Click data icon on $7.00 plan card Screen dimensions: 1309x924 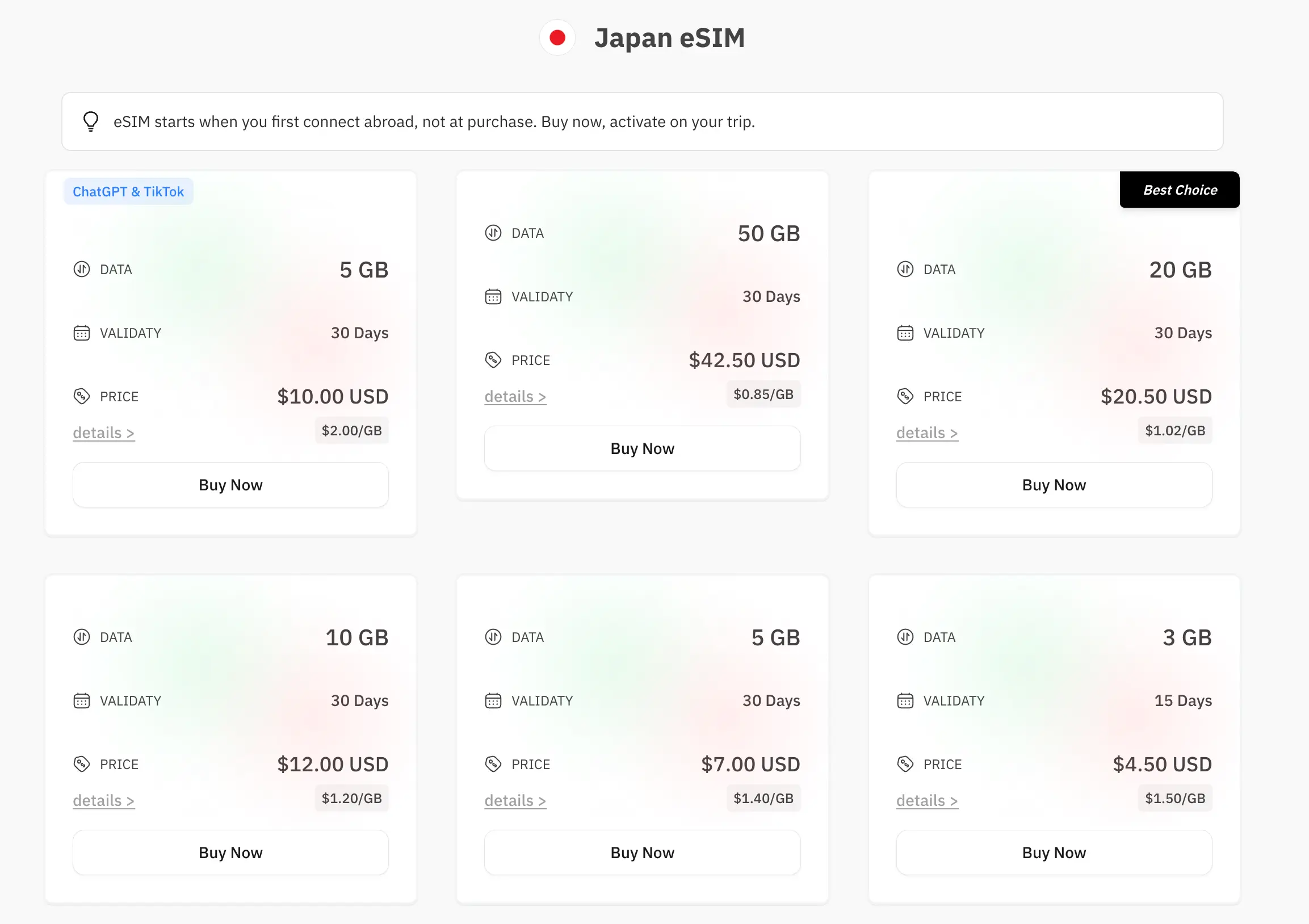tap(493, 637)
